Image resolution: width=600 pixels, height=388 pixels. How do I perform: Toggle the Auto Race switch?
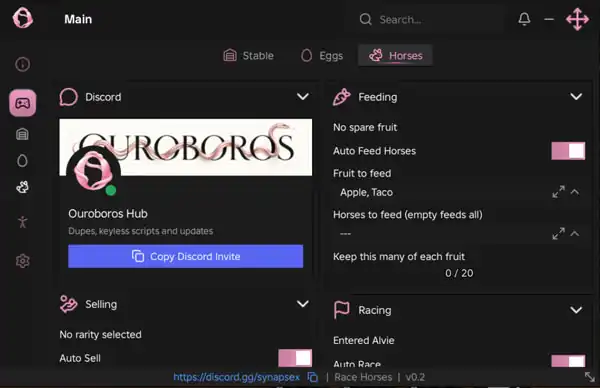(568, 361)
